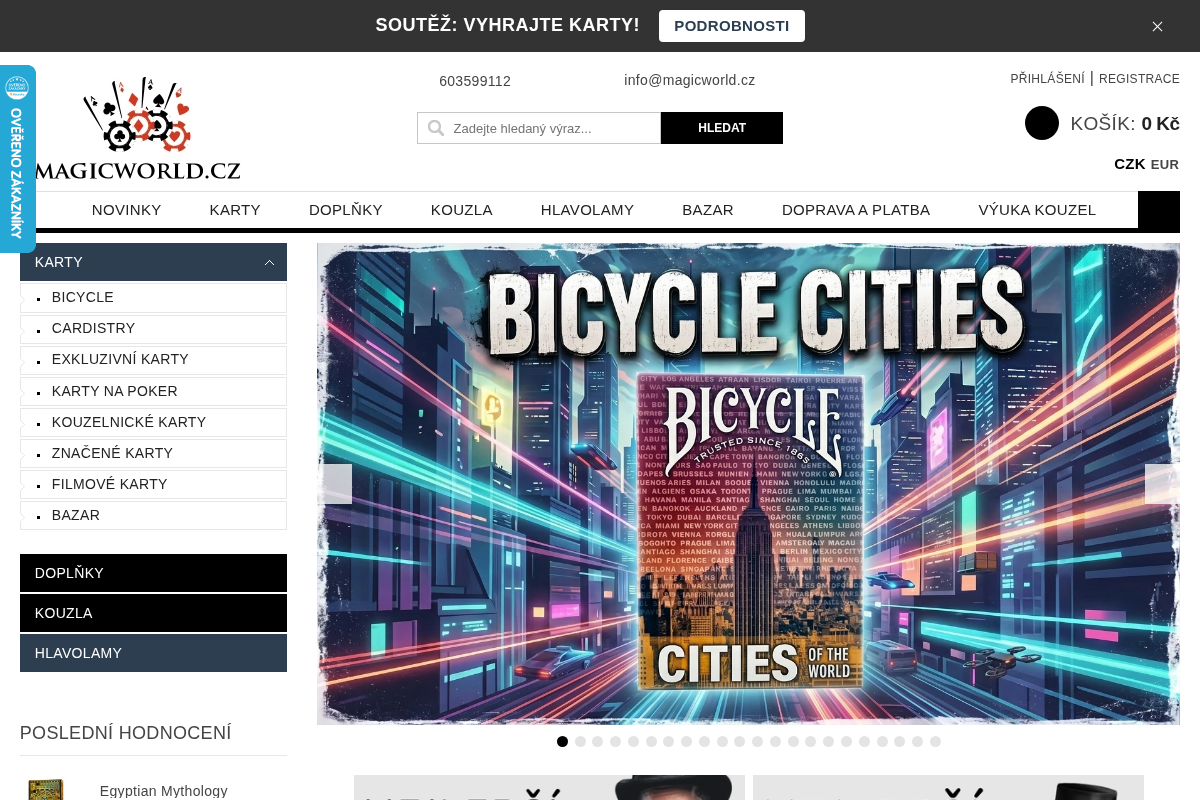
Task: Open KARTY in the top navigation bar
Action: pos(235,210)
